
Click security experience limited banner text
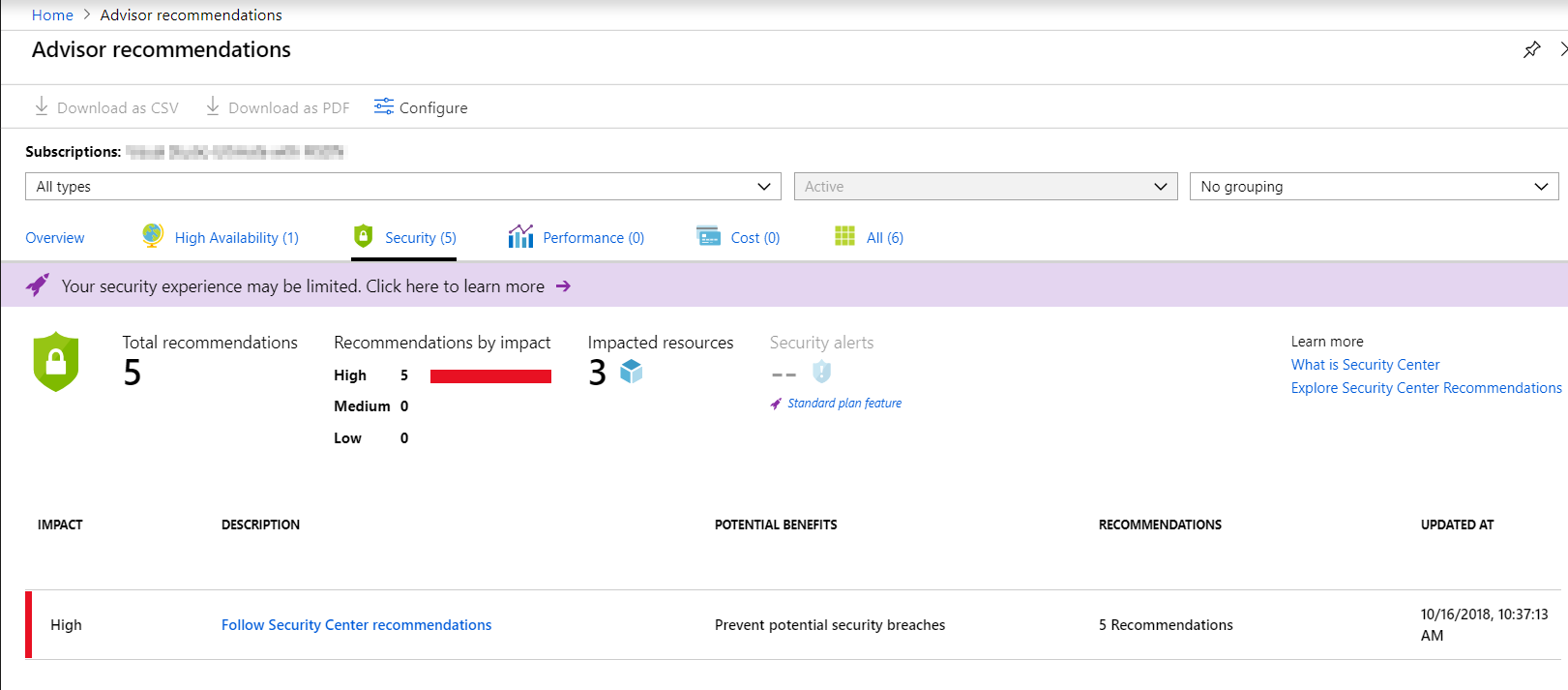(x=303, y=286)
